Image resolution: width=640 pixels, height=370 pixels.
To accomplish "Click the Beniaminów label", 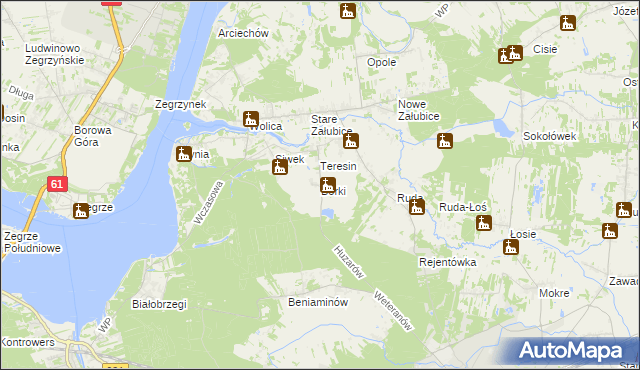I will 318,302.
